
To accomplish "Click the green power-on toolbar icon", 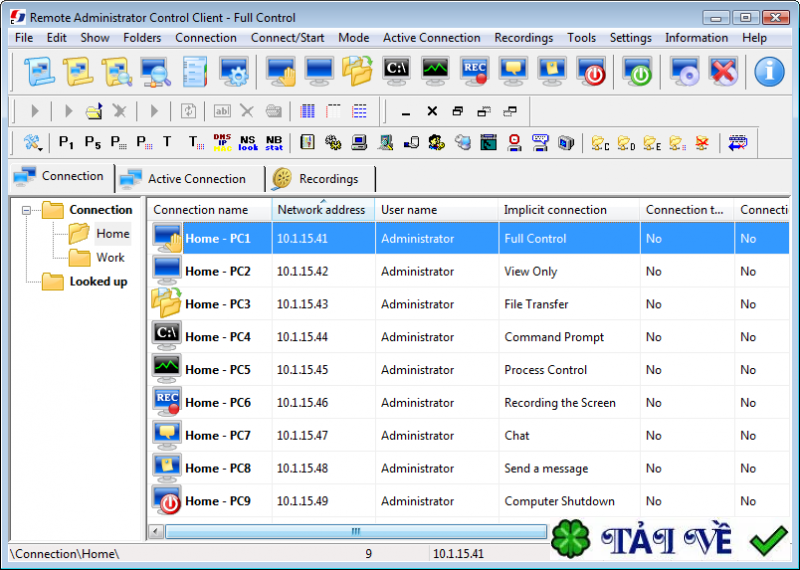I will point(637,72).
